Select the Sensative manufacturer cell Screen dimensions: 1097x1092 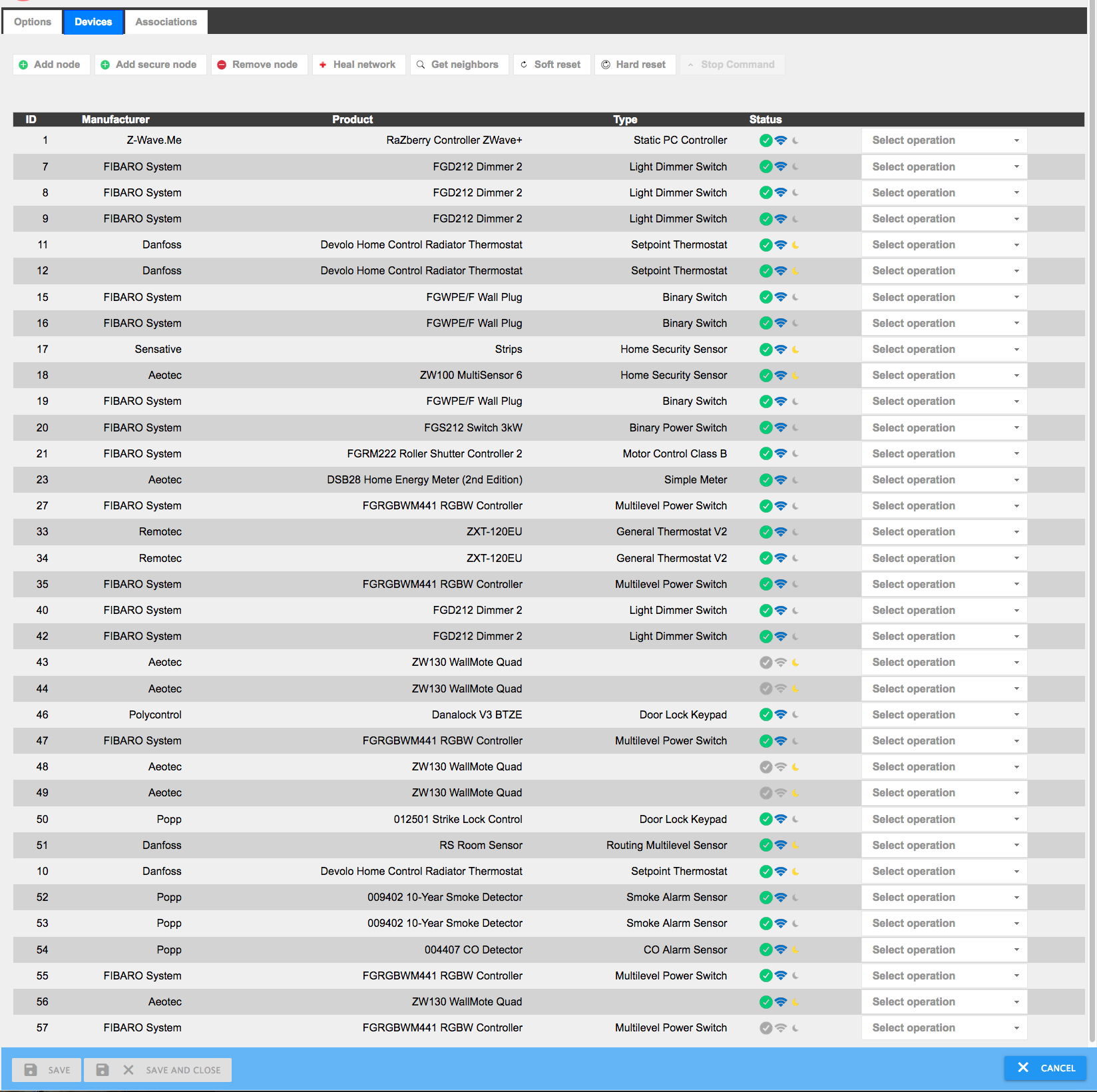[158, 350]
